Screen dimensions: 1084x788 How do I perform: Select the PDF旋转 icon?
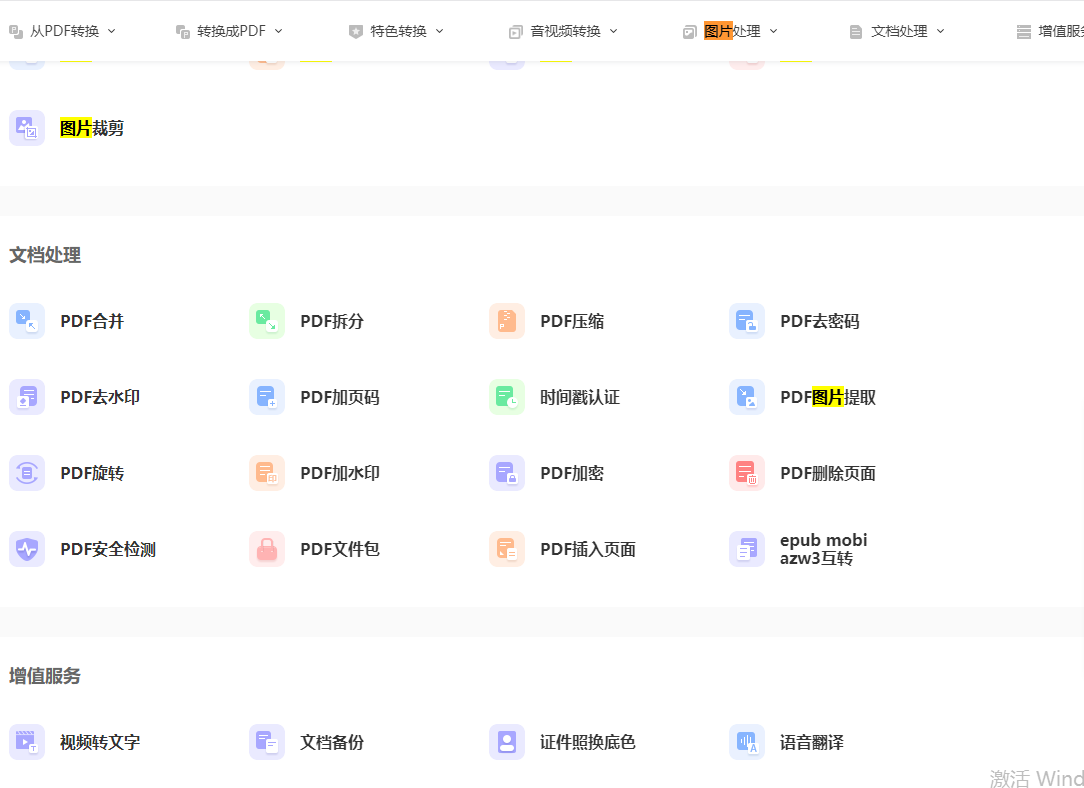(27, 473)
